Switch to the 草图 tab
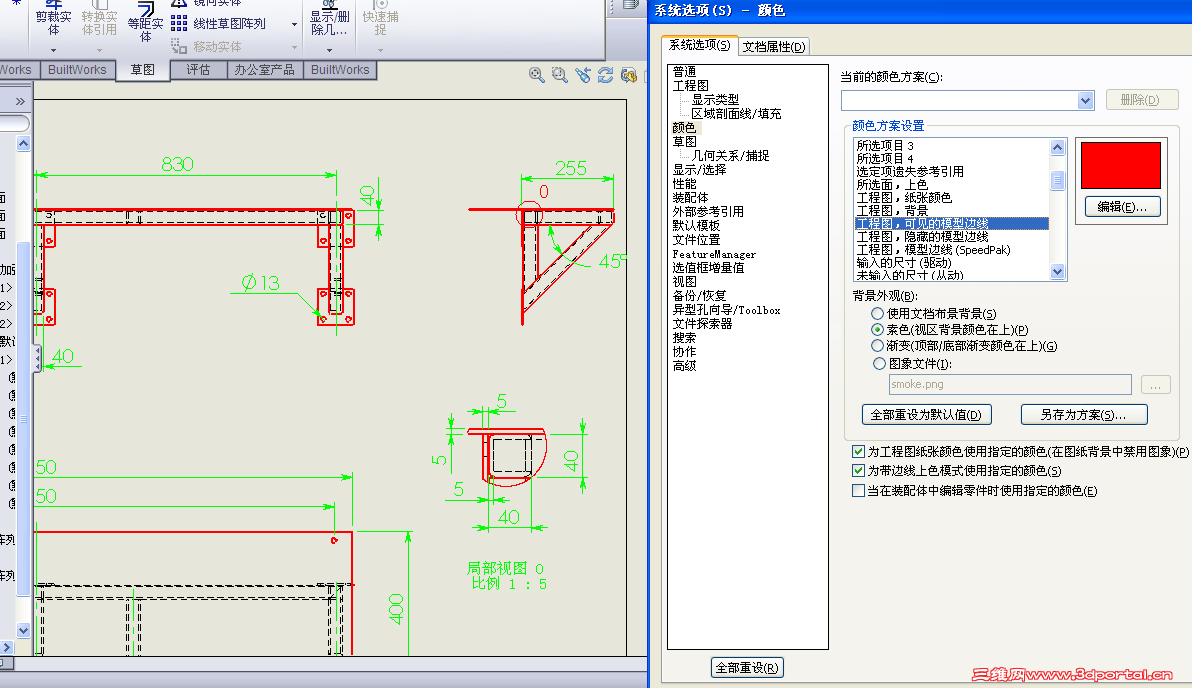 tap(143, 70)
